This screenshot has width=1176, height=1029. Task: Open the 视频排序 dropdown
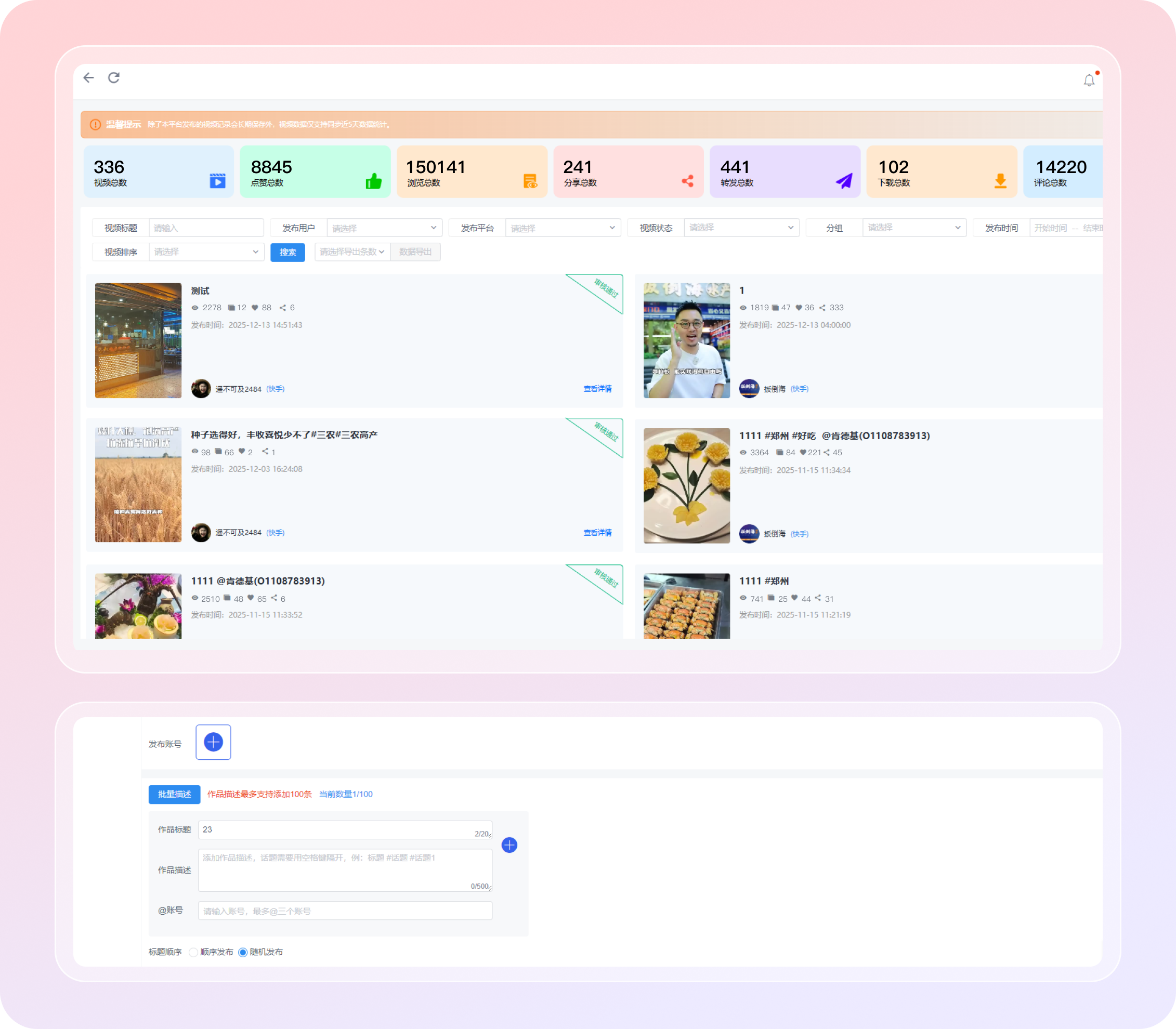click(x=206, y=252)
